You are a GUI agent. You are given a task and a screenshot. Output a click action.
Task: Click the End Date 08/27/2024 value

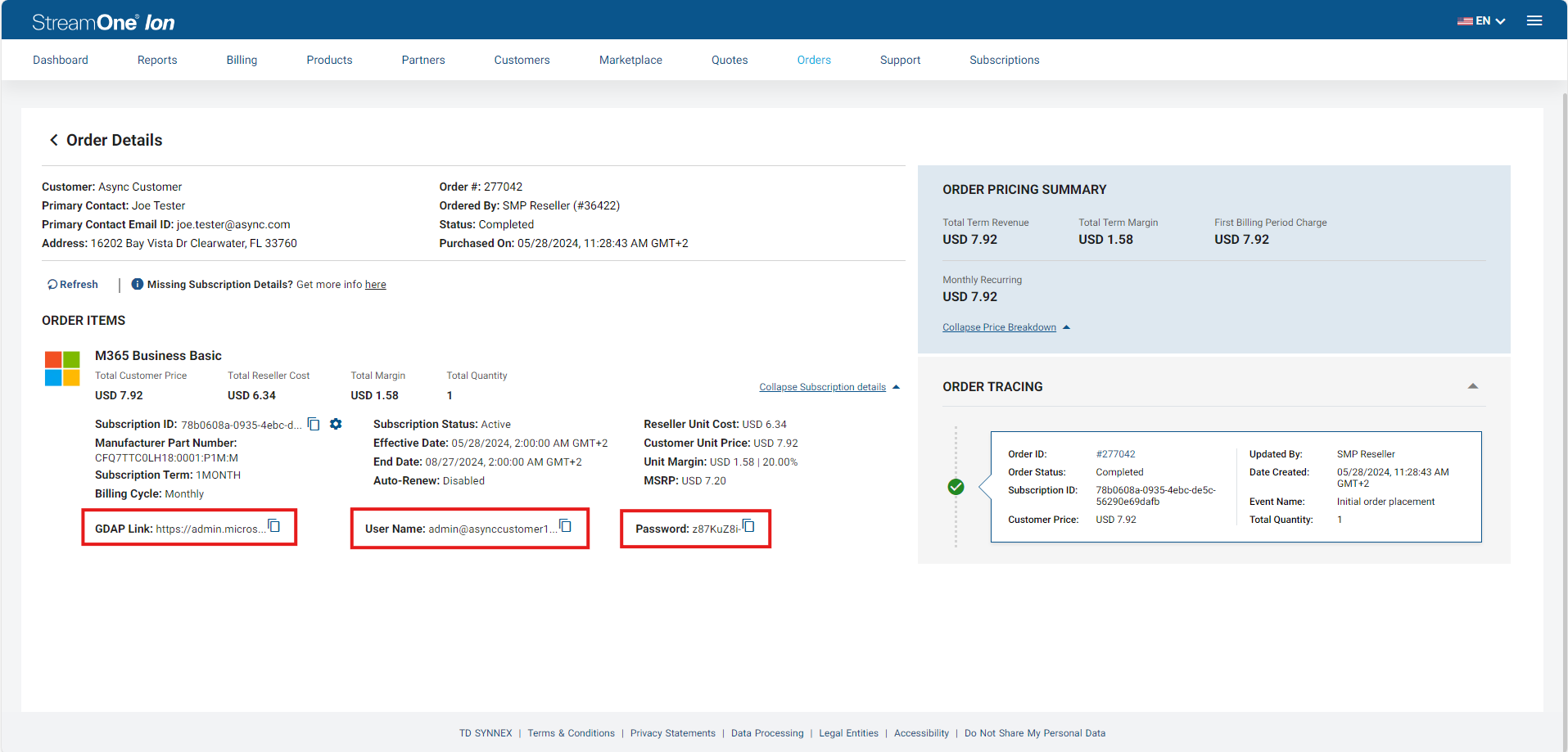(x=504, y=462)
